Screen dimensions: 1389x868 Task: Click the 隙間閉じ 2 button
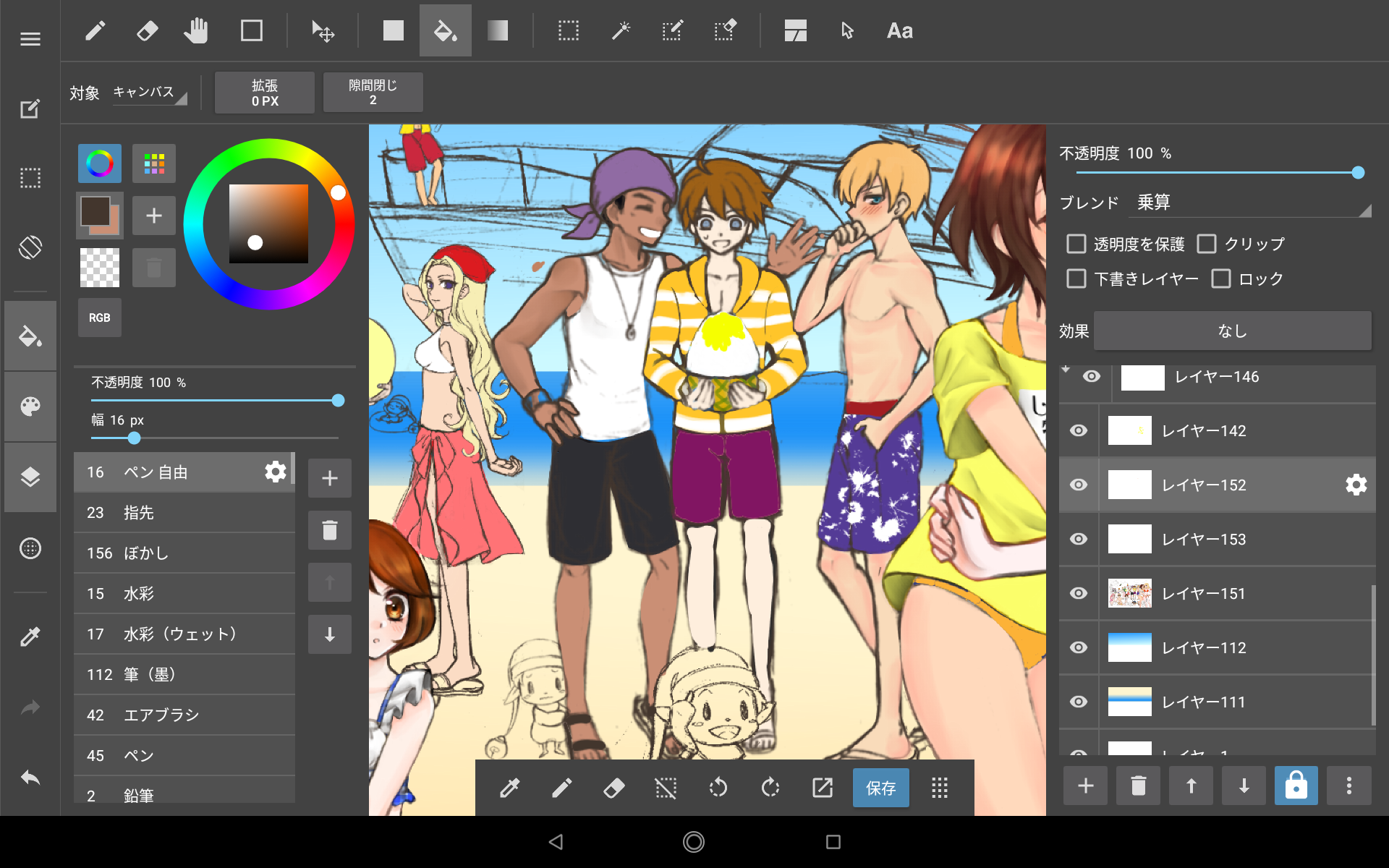pyautogui.click(x=373, y=93)
